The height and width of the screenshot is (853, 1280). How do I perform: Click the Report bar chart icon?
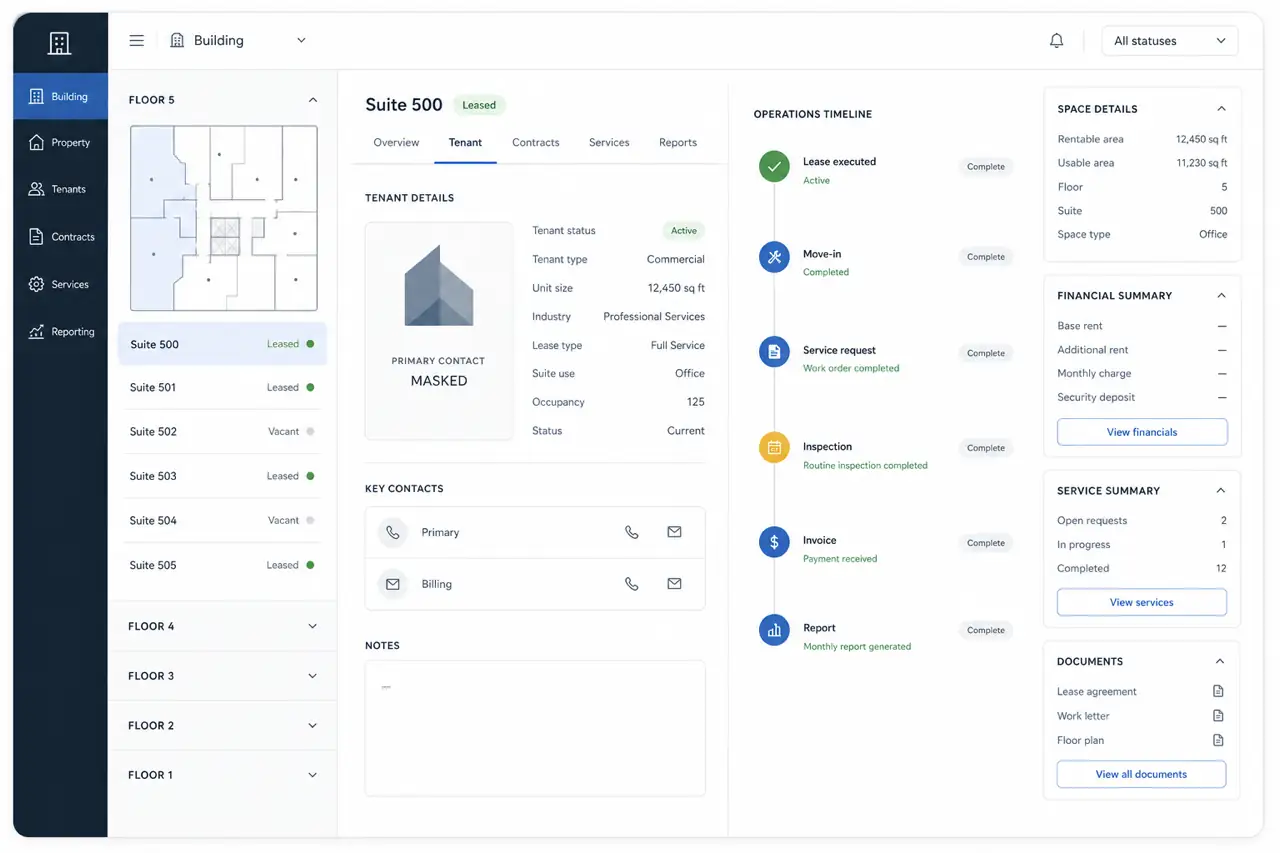click(x=774, y=630)
